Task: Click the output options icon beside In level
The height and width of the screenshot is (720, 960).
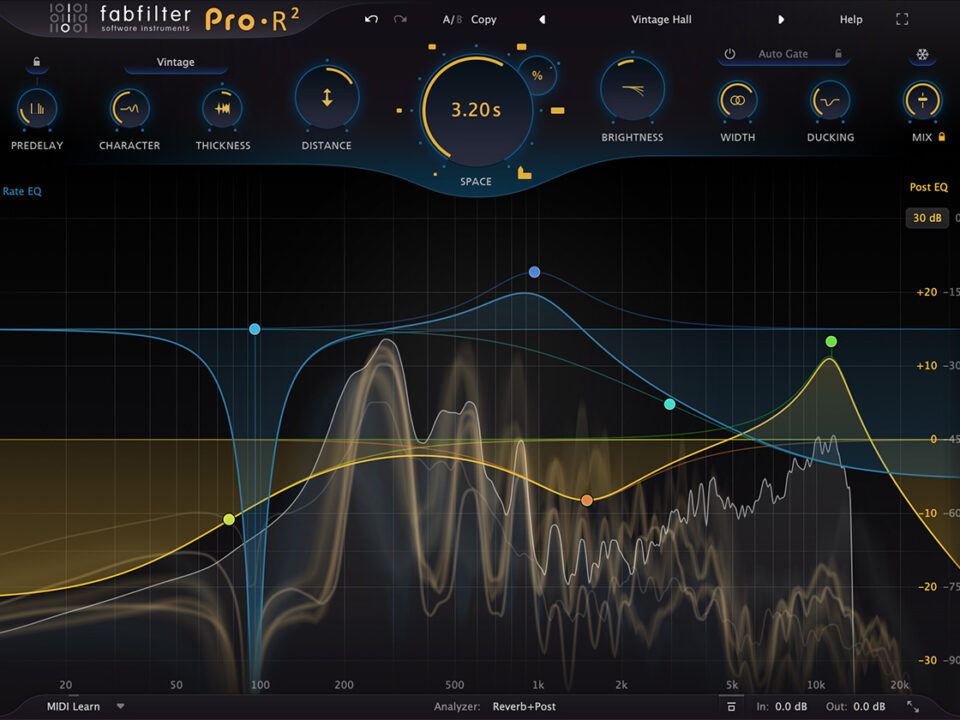Action: 731,707
